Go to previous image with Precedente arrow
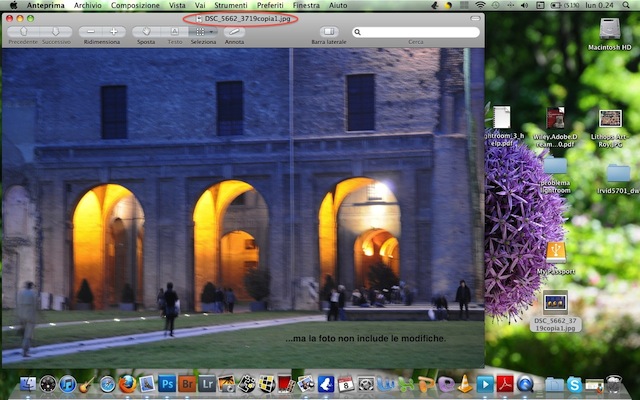This screenshot has height=400, width=640. [x=23, y=32]
